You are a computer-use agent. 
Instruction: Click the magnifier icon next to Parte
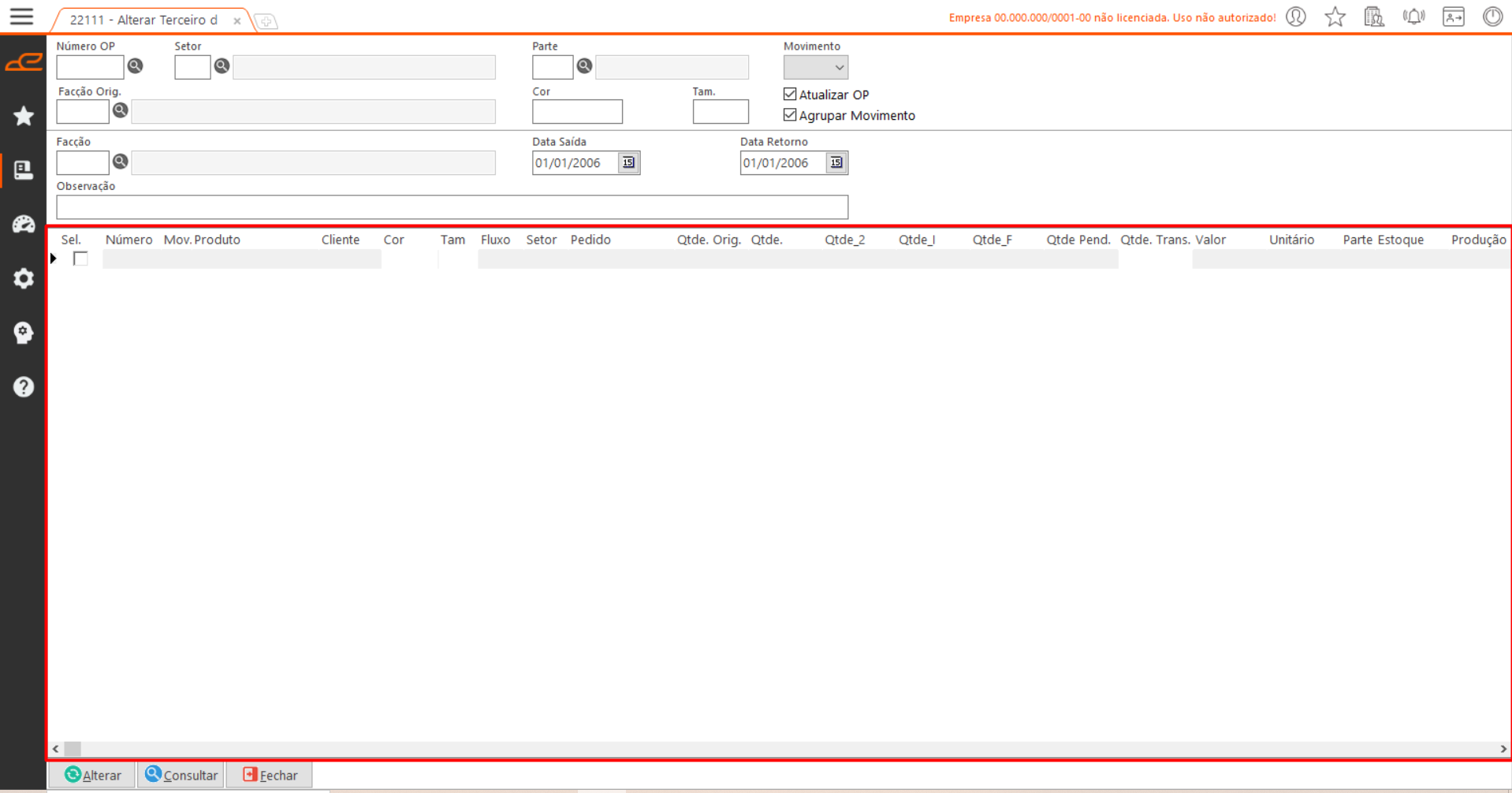(x=584, y=66)
